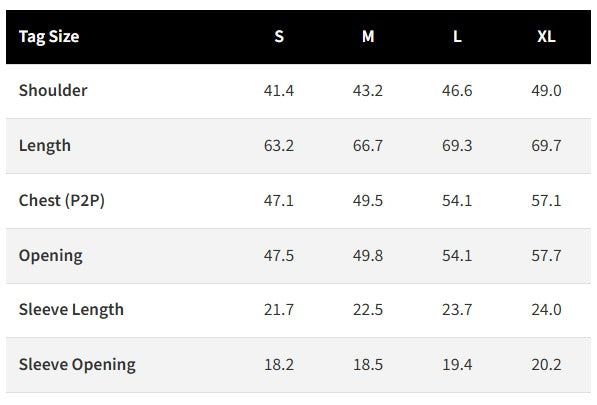Viewport: 597px width, 405px height.
Task: Select the L size column header
Action: (457, 37)
